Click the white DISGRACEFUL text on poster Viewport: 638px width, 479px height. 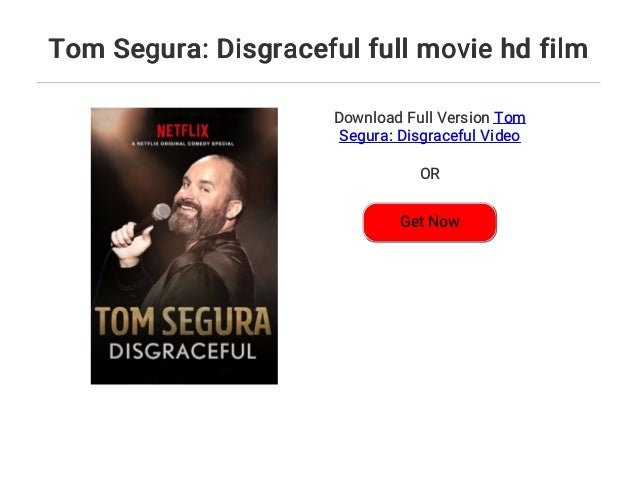click(x=183, y=352)
